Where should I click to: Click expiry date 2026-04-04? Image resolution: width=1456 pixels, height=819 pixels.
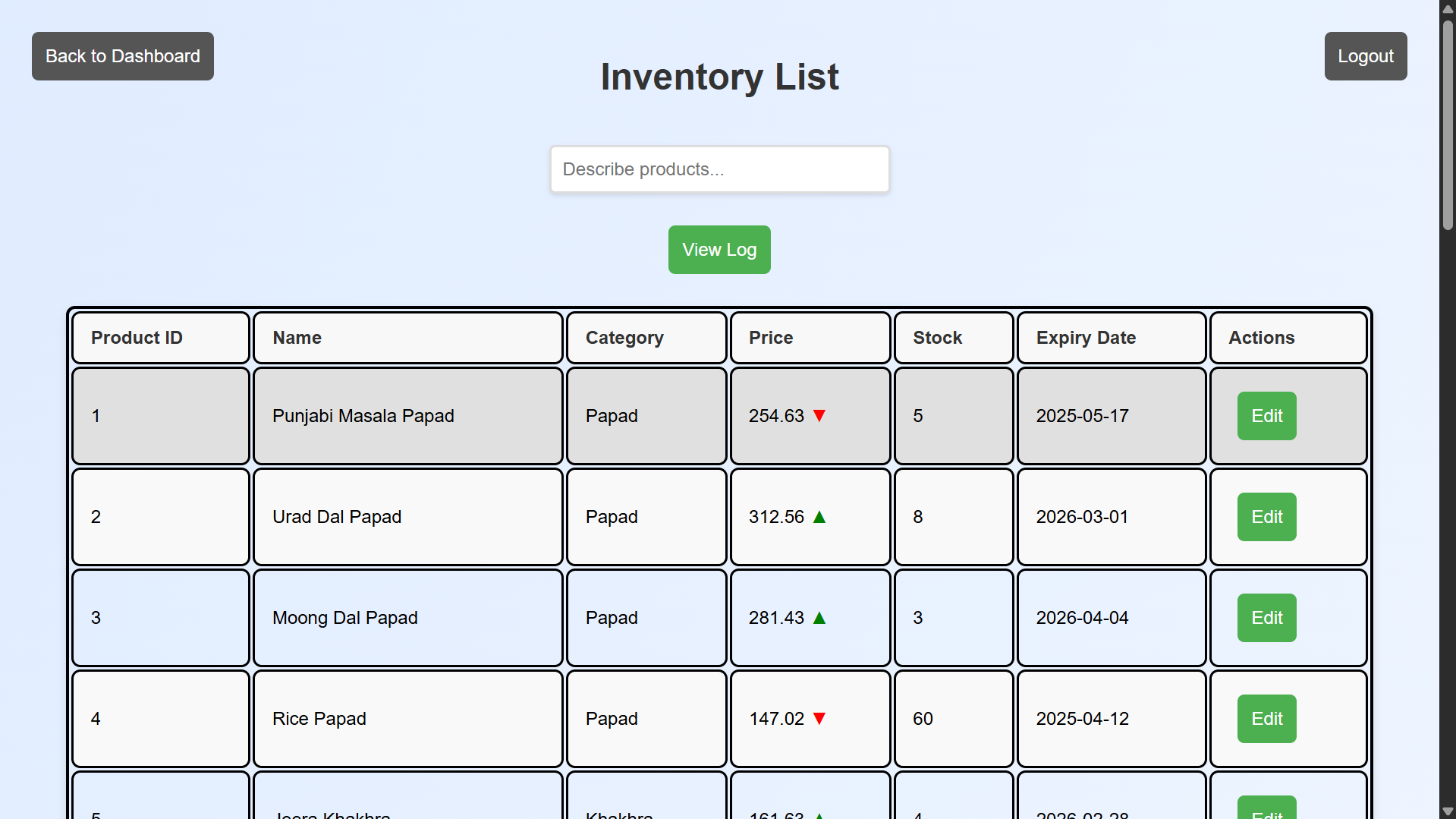coord(1083,618)
